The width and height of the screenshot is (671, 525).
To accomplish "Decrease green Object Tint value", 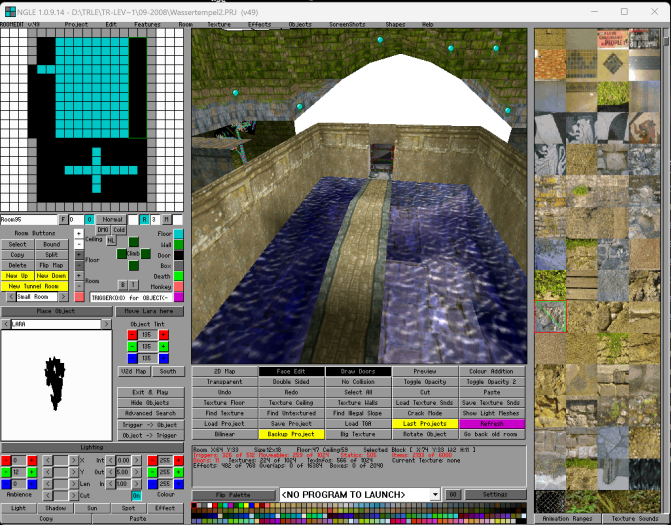I will [x=132, y=346].
